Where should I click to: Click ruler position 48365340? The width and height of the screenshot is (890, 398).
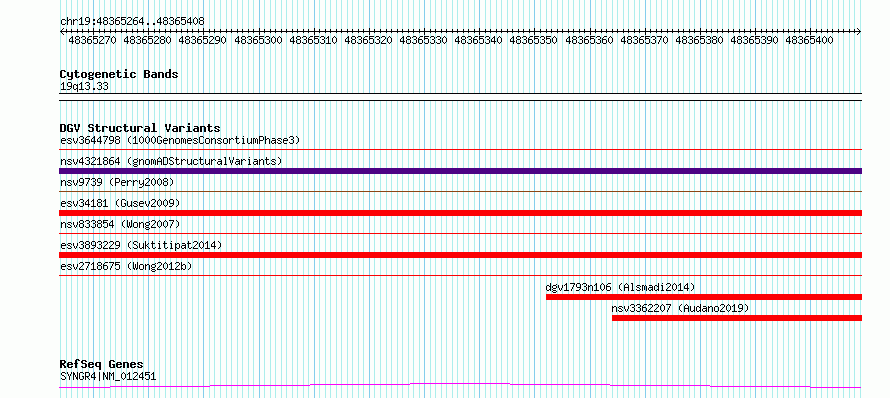pyautogui.click(x=478, y=40)
